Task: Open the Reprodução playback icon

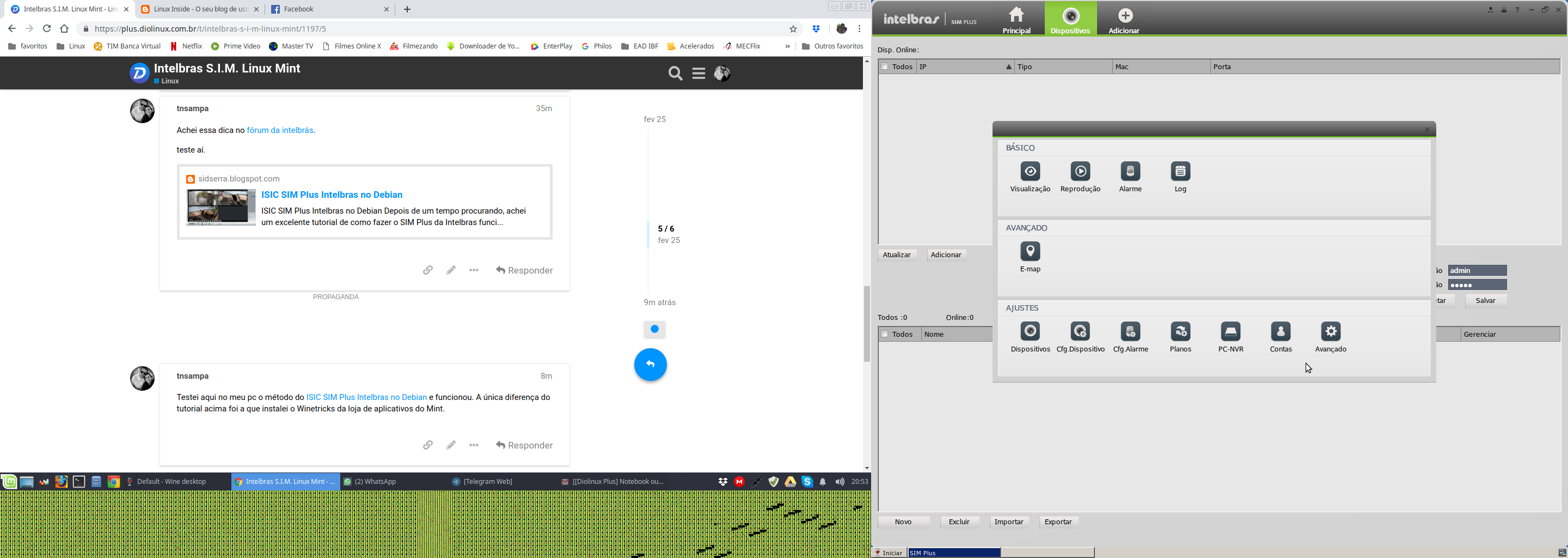Action: [x=1080, y=172]
